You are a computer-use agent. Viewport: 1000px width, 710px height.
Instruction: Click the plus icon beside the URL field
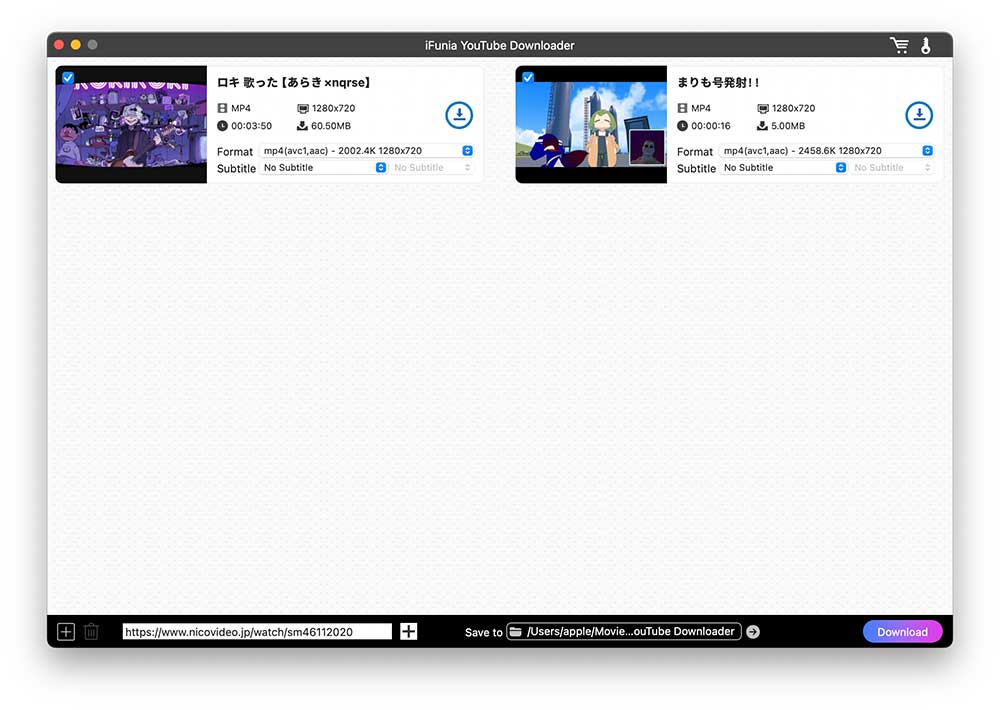[x=408, y=631]
